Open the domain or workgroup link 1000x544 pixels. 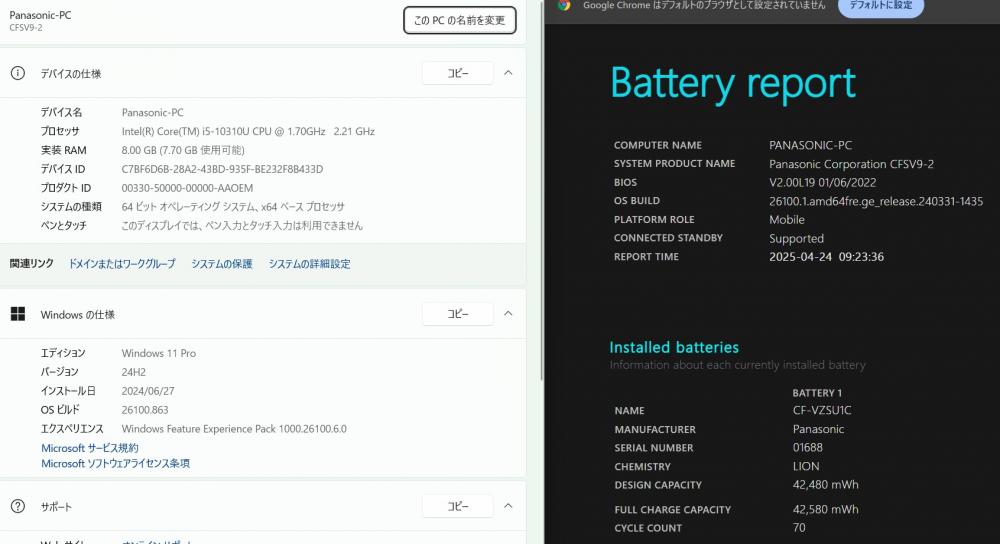coord(122,263)
